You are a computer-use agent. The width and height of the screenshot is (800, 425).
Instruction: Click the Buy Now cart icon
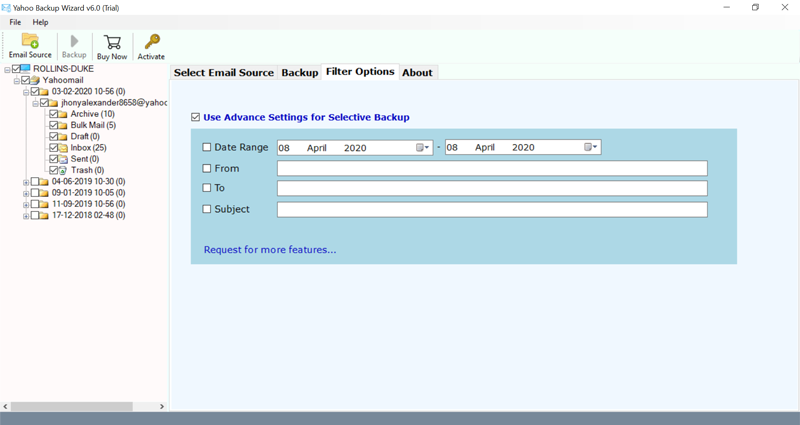click(x=112, y=42)
